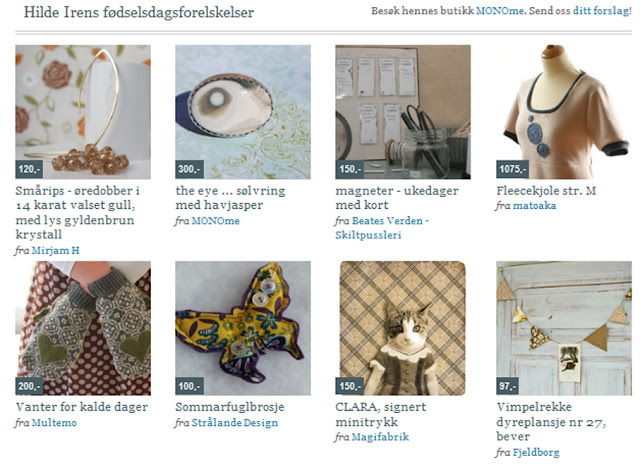Viewport: 640px width, 466px height.
Task: Open seller Mirjam H's page
Action: pos(56,250)
